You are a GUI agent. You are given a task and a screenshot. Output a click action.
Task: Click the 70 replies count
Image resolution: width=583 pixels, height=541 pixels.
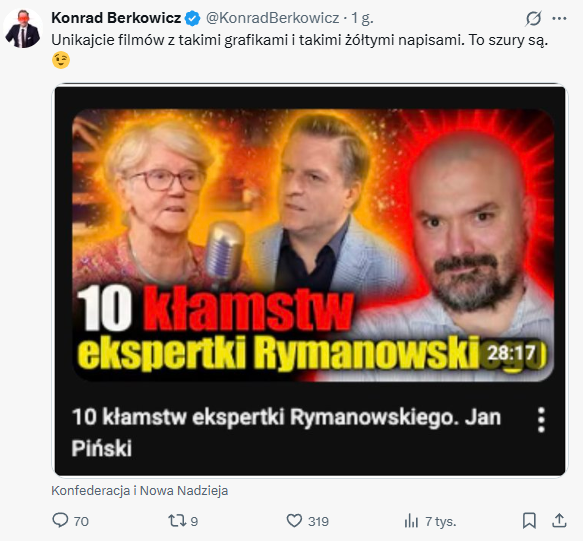pyautogui.click(x=81, y=521)
